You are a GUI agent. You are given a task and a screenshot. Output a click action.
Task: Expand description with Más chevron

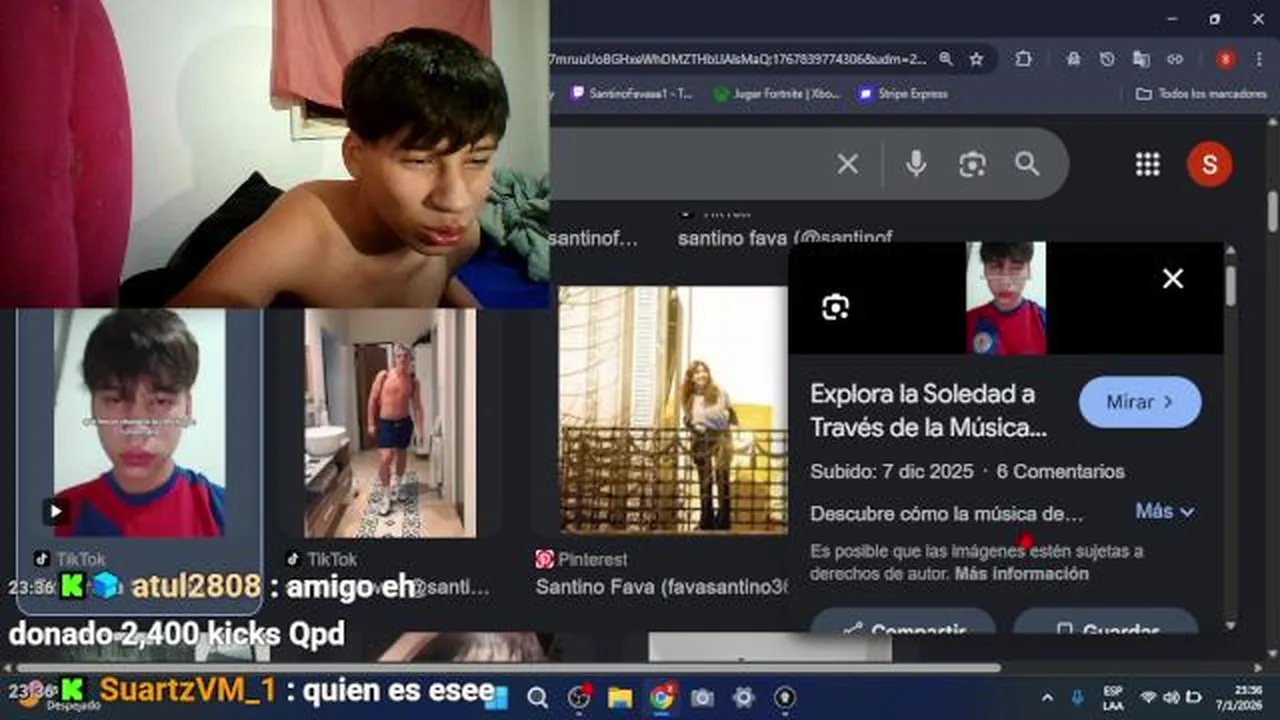point(1165,511)
